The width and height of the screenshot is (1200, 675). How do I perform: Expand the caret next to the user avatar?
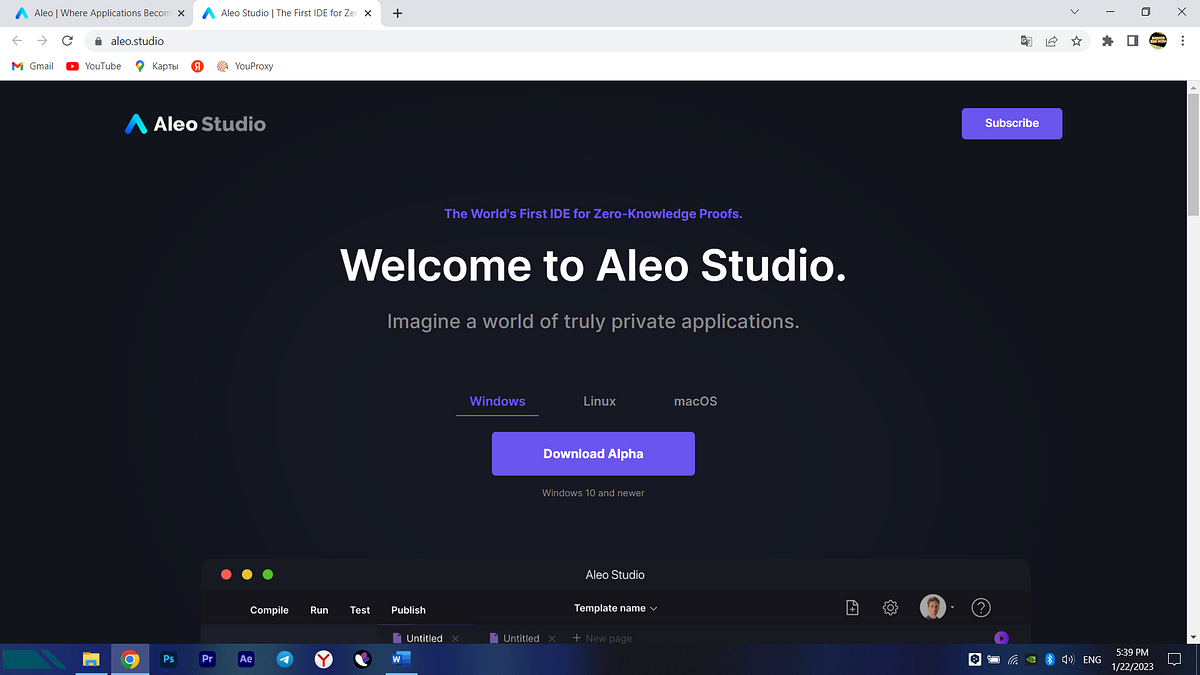point(952,607)
